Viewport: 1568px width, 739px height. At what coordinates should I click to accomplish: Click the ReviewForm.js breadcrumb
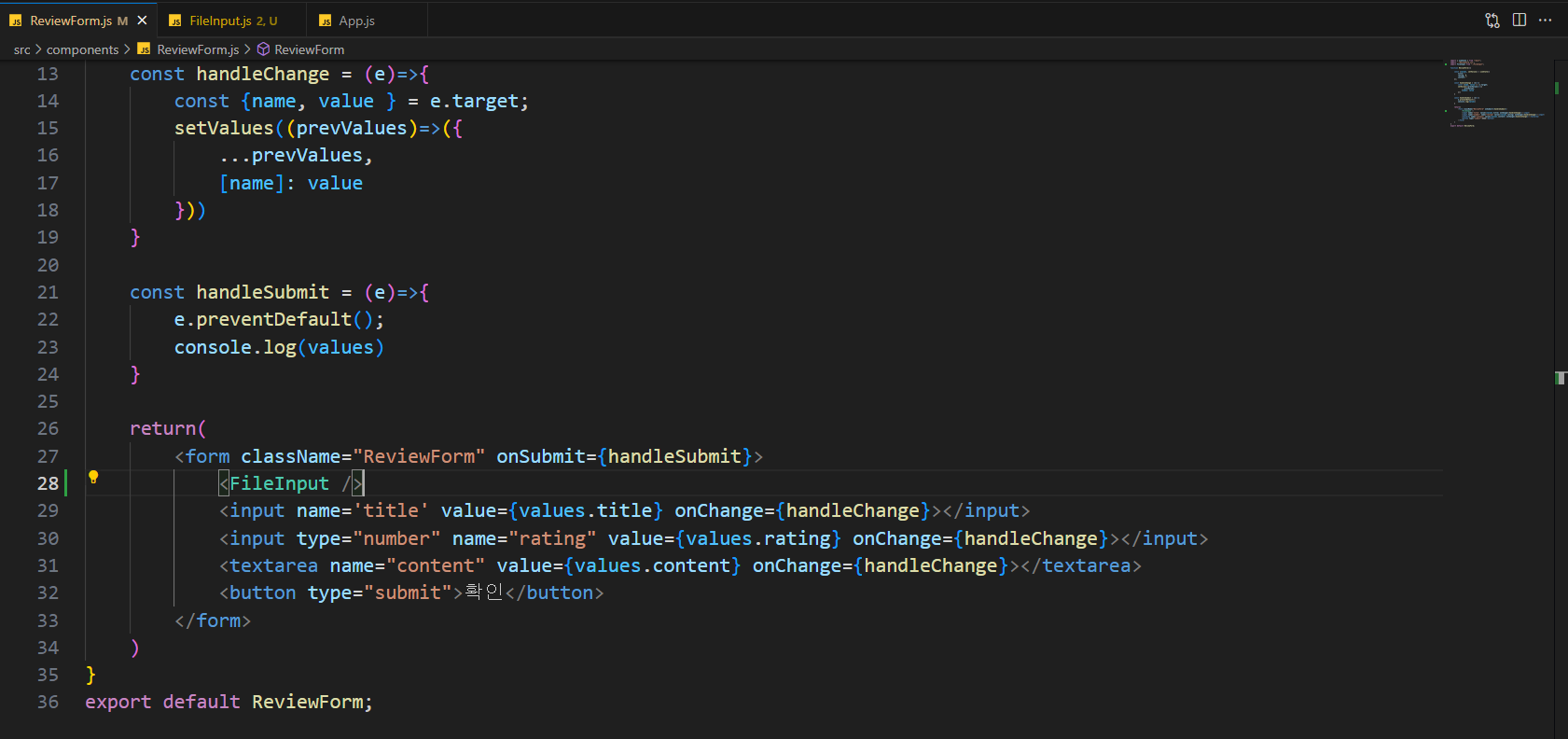point(198,49)
